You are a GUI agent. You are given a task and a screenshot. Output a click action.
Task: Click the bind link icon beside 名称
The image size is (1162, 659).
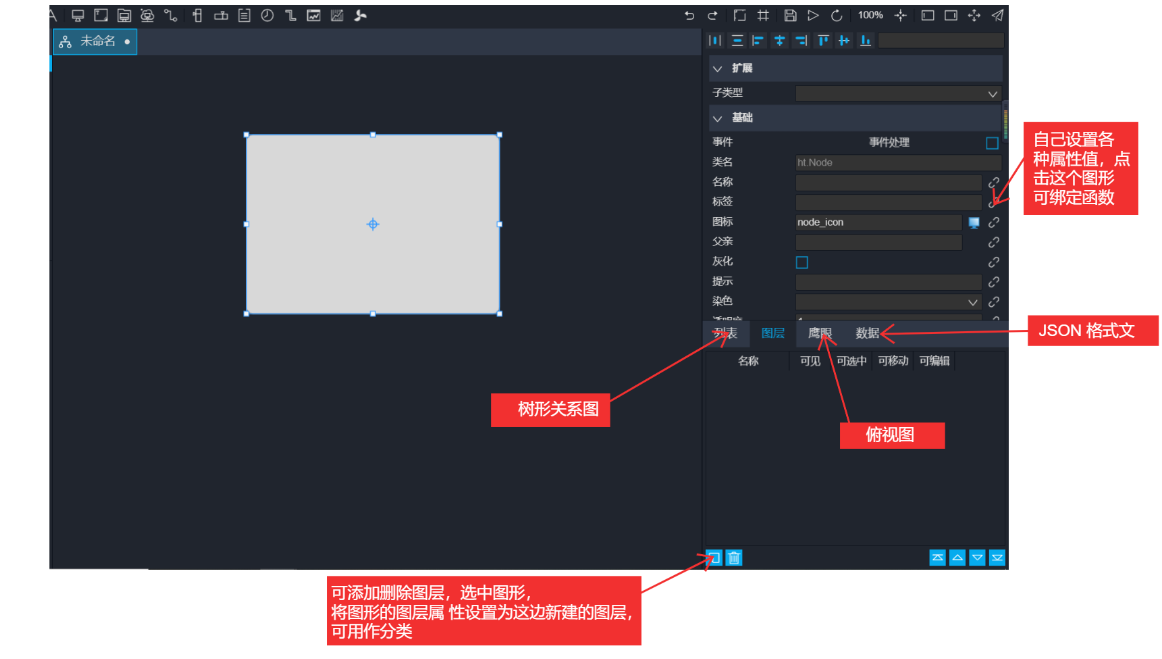(x=994, y=183)
